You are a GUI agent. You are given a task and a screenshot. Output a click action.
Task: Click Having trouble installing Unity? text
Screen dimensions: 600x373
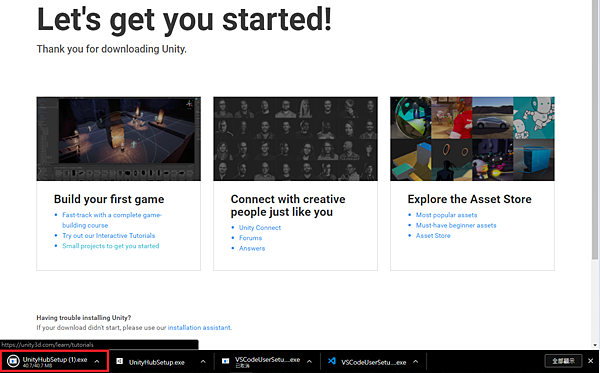tap(84, 318)
